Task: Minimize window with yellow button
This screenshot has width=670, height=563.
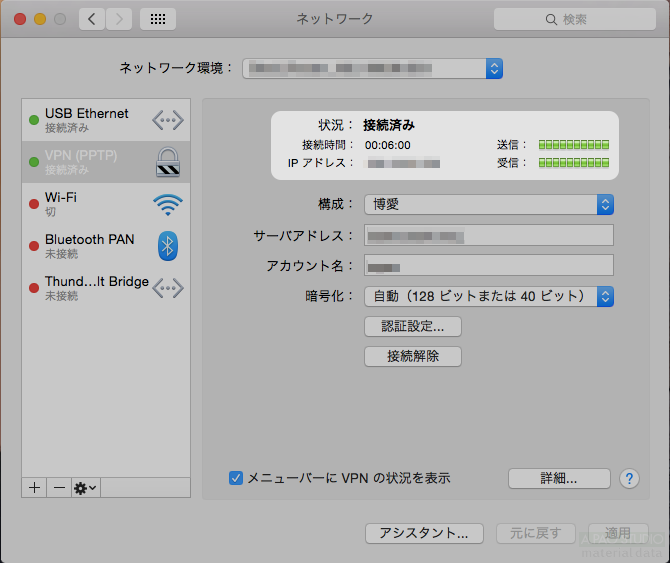Action: [40, 19]
